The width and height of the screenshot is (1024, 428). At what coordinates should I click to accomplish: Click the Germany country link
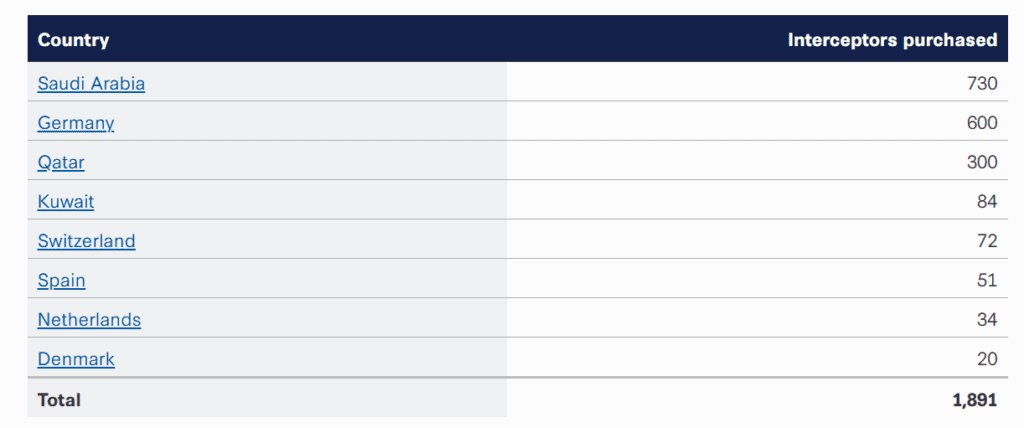(76, 123)
